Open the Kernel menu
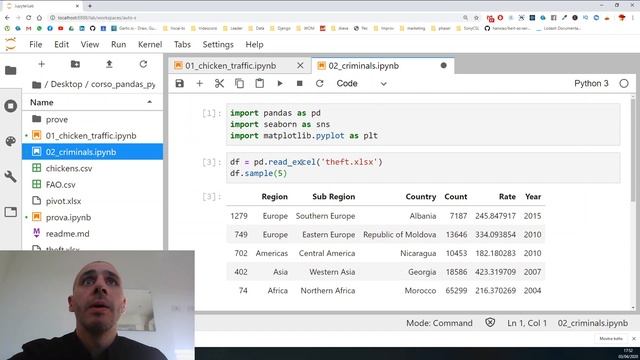Screen dimensions: 640x360 pyautogui.click(x=150, y=44)
